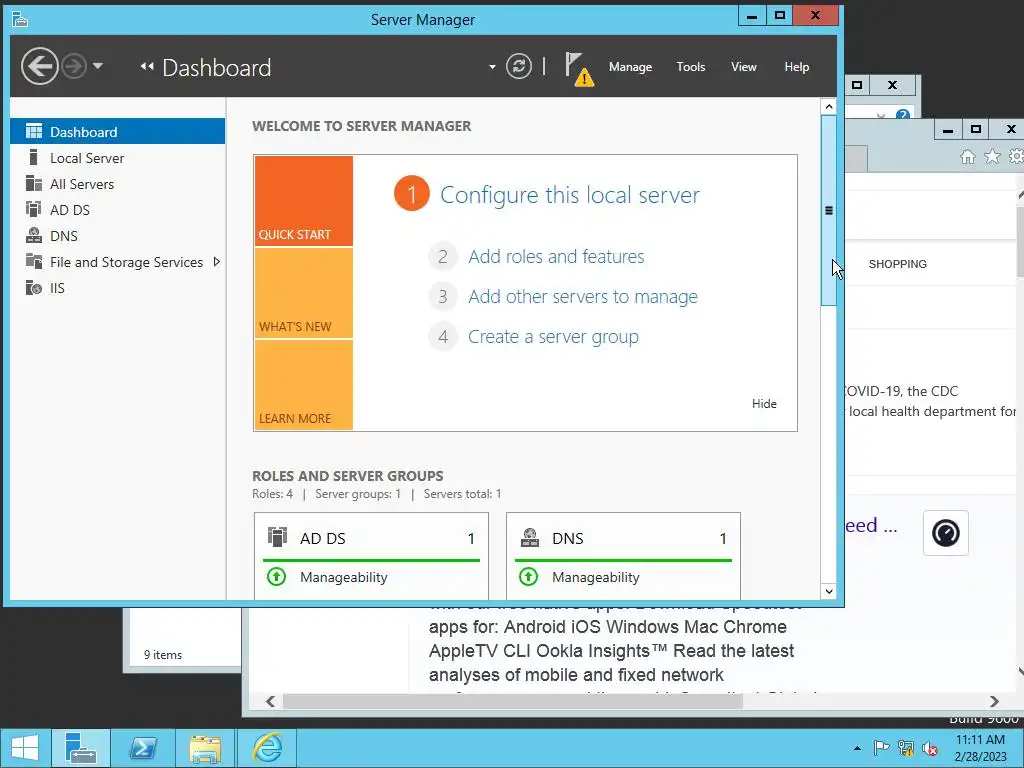1024x768 pixels.
Task: Open File Explorer from the taskbar
Action: [x=205, y=748]
